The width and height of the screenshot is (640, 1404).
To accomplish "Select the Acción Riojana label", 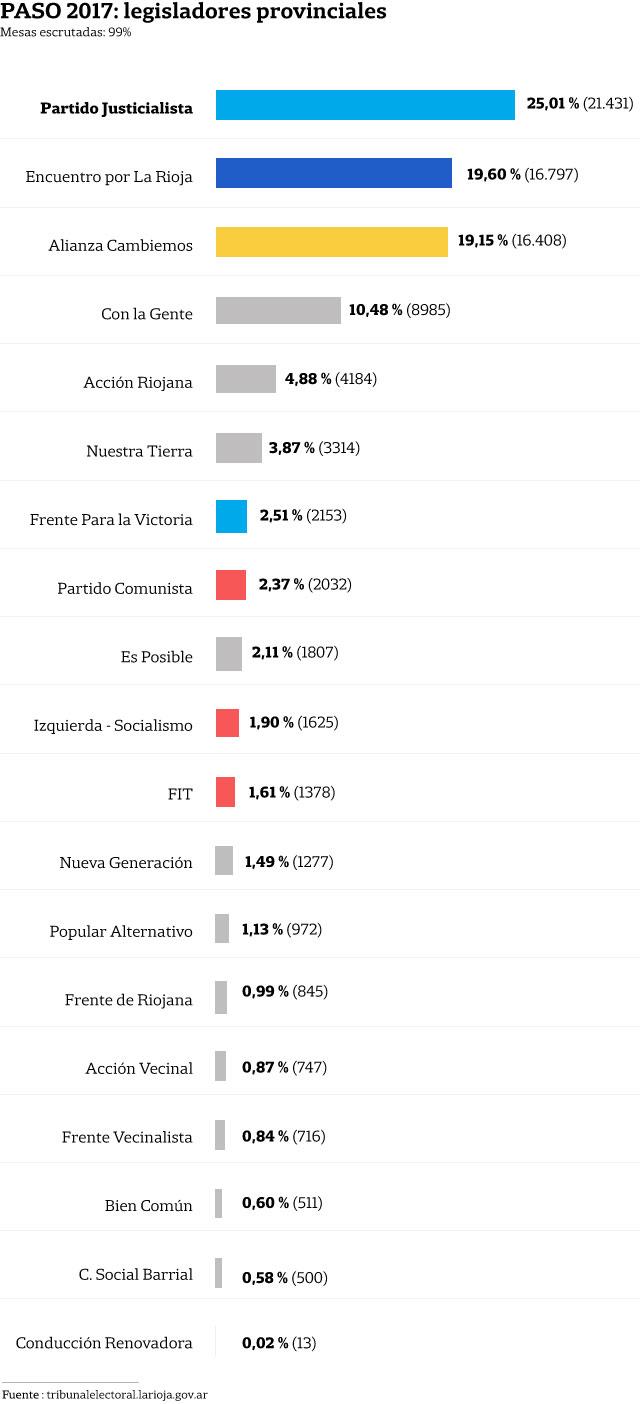I will 138,382.
